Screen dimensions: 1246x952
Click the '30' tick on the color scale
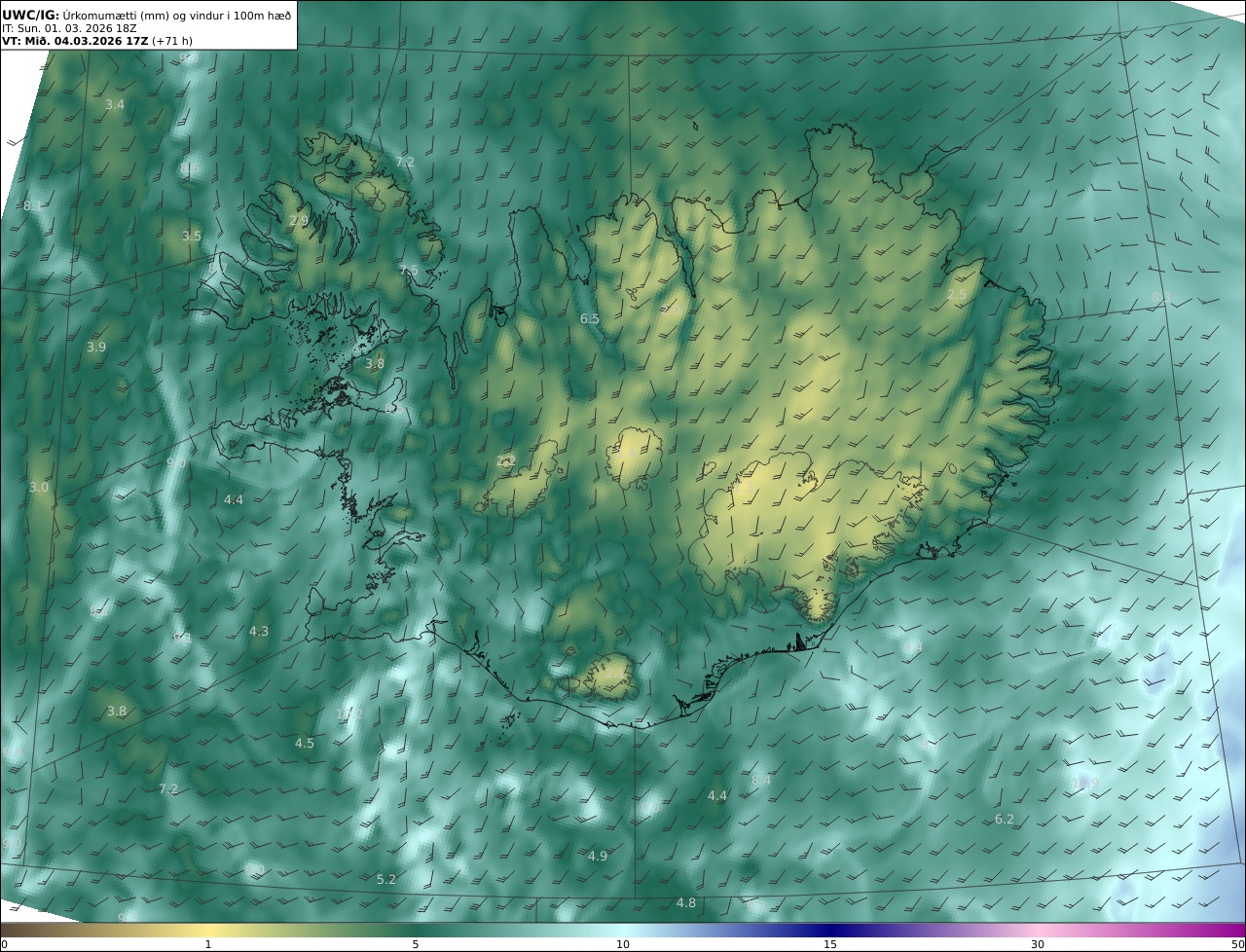pyautogui.click(x=1038, y=944)
